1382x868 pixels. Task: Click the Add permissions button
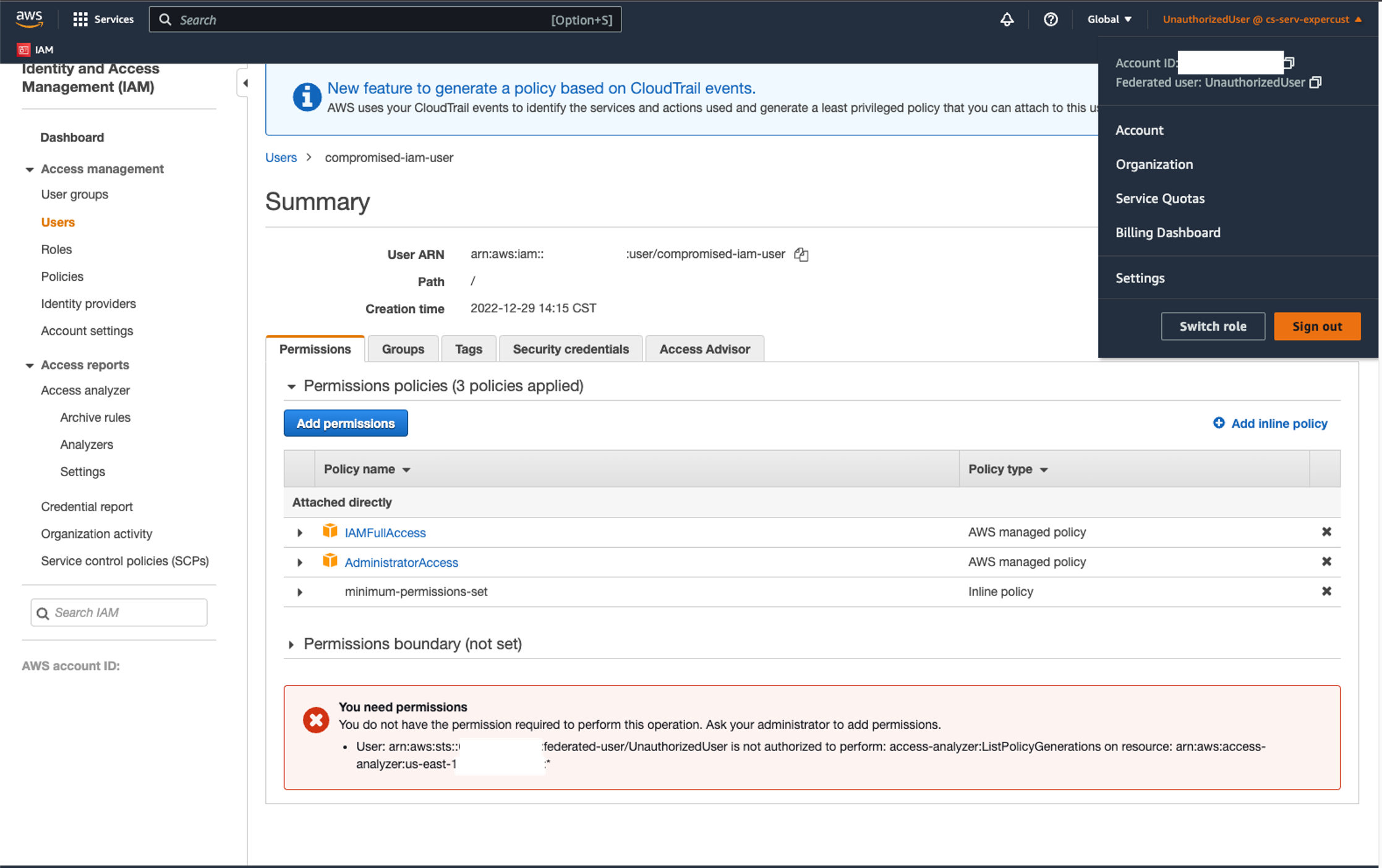click(x=346, y=423)
